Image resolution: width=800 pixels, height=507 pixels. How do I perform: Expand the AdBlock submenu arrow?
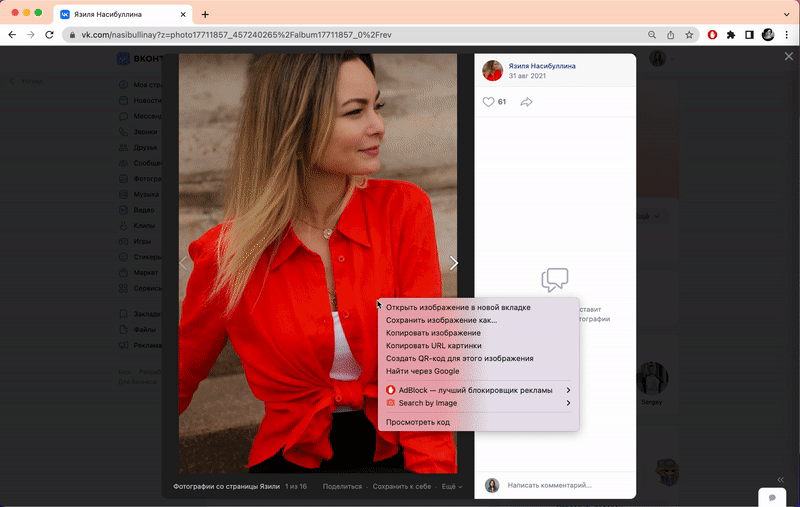coord(568,390)
